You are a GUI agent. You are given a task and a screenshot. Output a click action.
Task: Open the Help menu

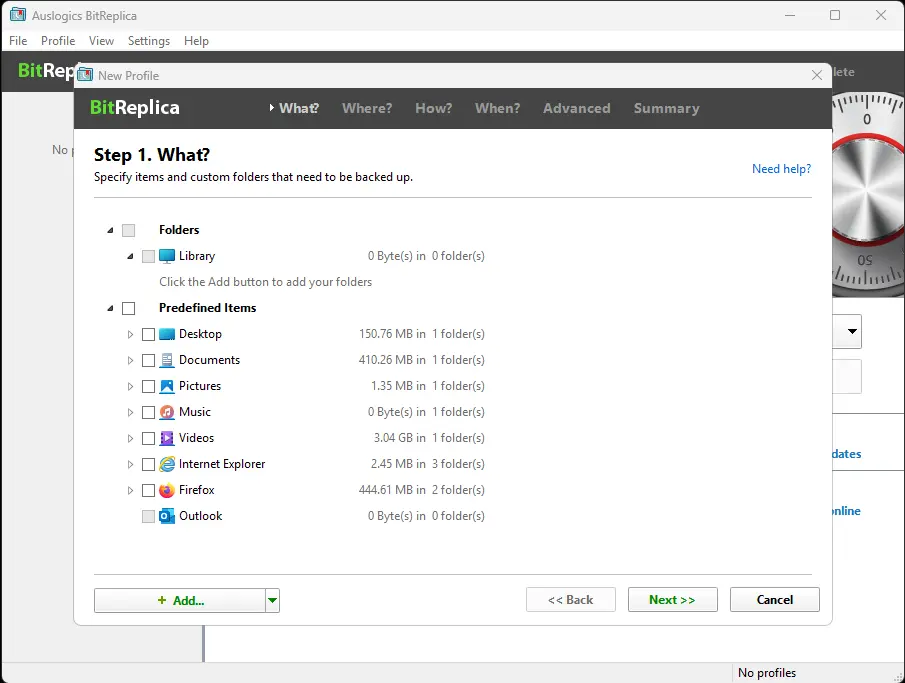coord(196,41)
